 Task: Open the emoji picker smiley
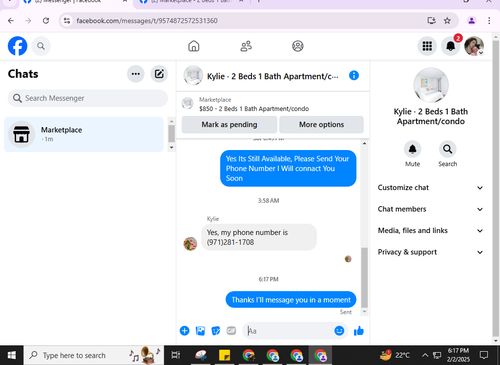click(339, 331)
